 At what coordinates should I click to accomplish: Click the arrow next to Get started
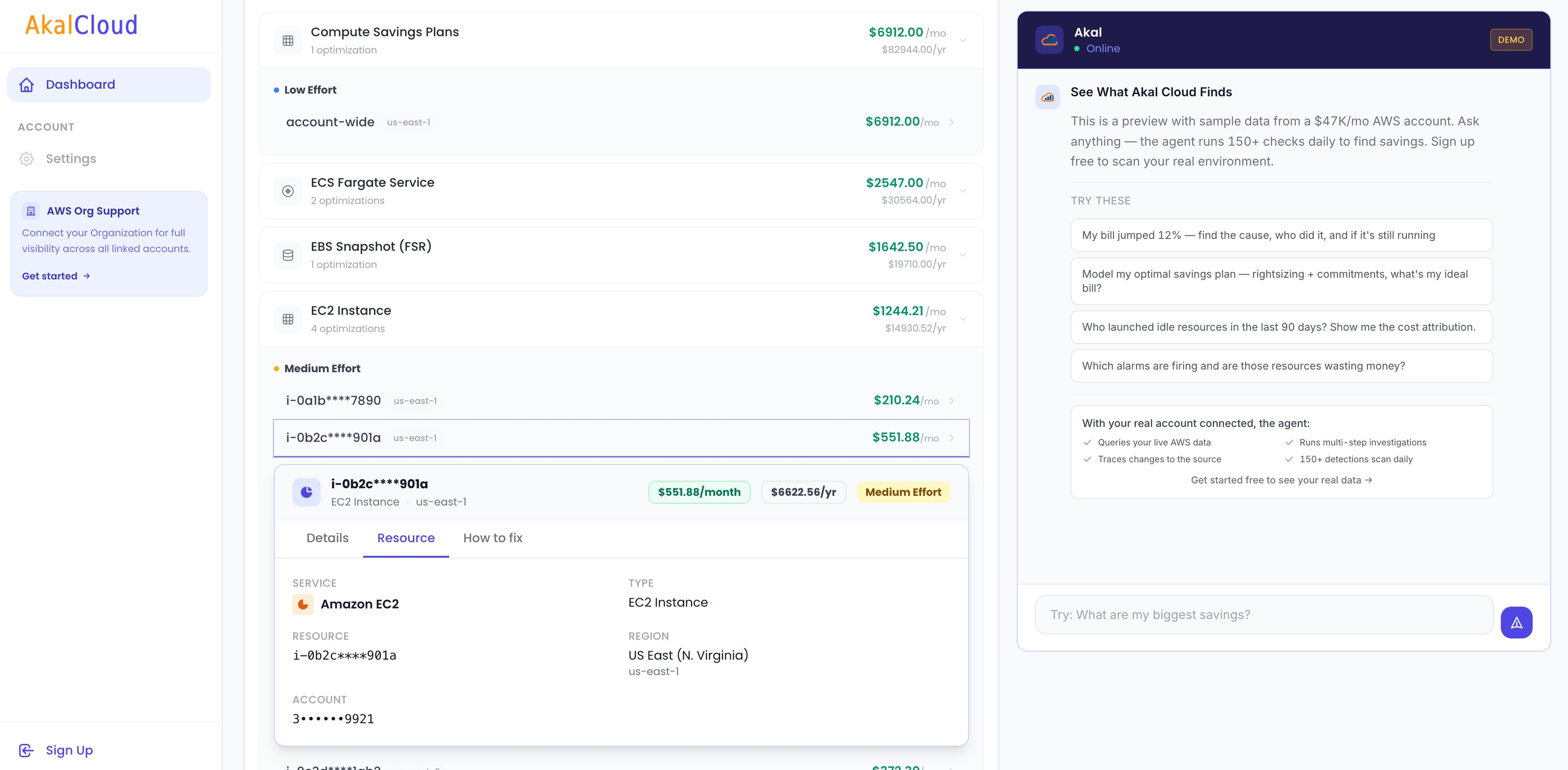[x=86, y=276]
